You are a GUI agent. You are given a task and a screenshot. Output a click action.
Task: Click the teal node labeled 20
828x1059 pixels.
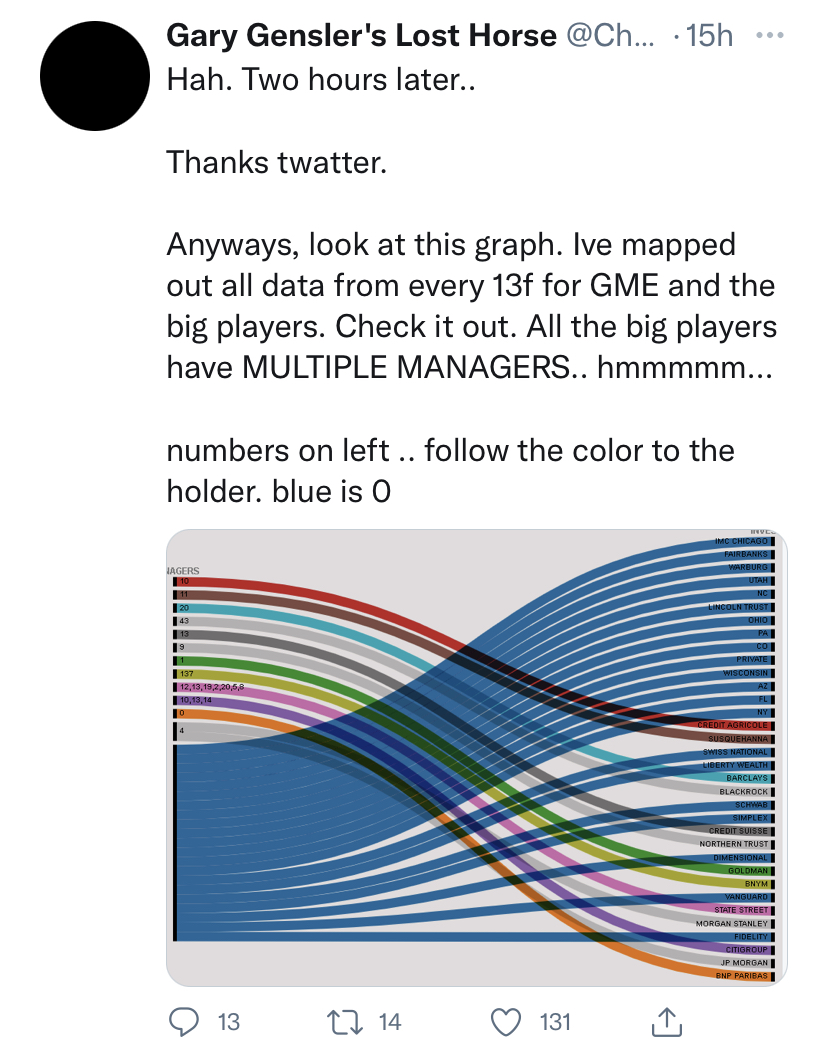pos(184,608)
